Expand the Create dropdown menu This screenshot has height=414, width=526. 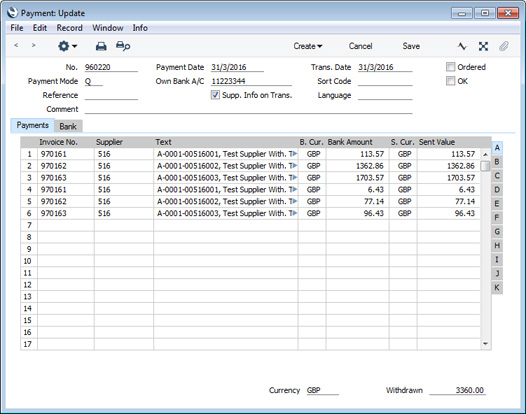pos(308,46)
